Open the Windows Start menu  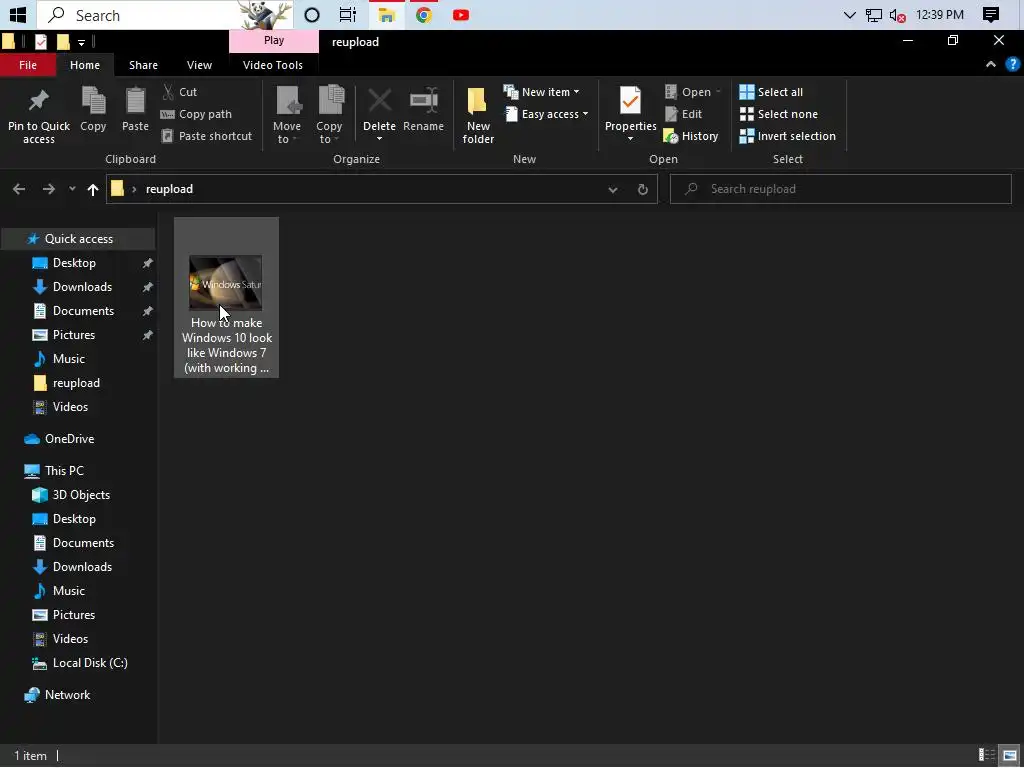coord(18,14)
